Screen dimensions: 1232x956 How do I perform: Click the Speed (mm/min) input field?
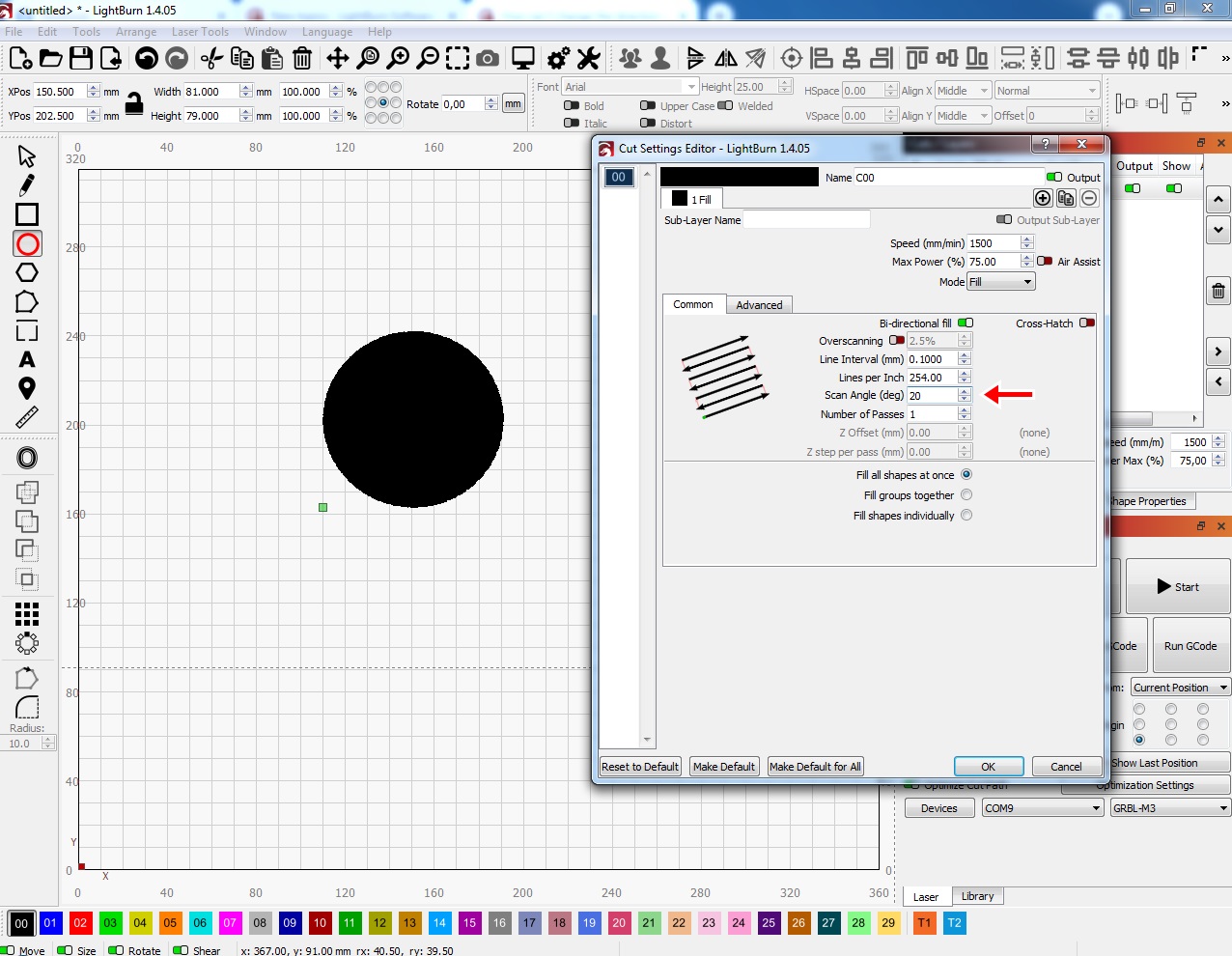[x=994, y=243]
